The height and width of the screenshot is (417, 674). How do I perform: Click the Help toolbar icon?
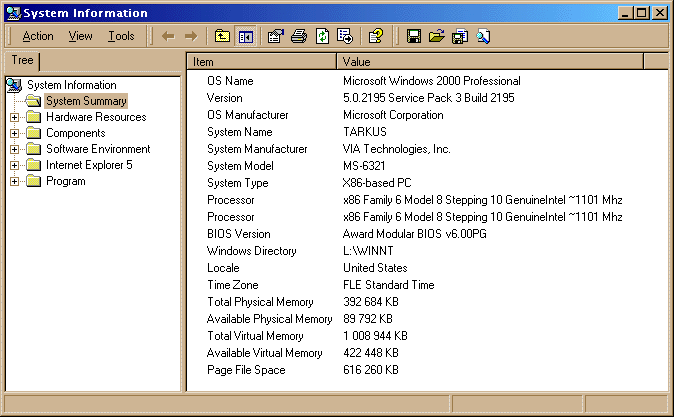coord(376,36)
